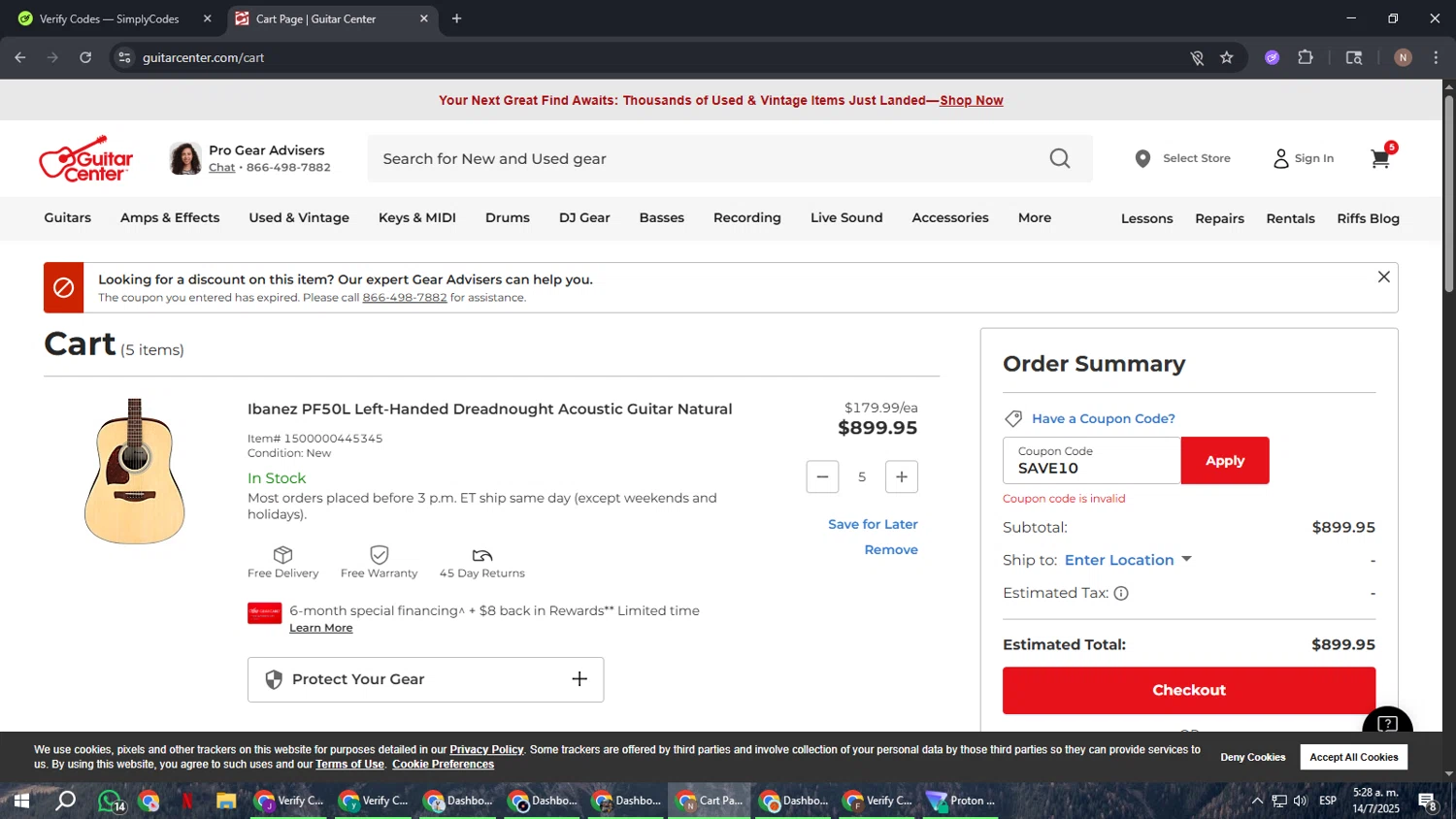
Task: Click the address bar URL
Action: [x=204, y=57]
